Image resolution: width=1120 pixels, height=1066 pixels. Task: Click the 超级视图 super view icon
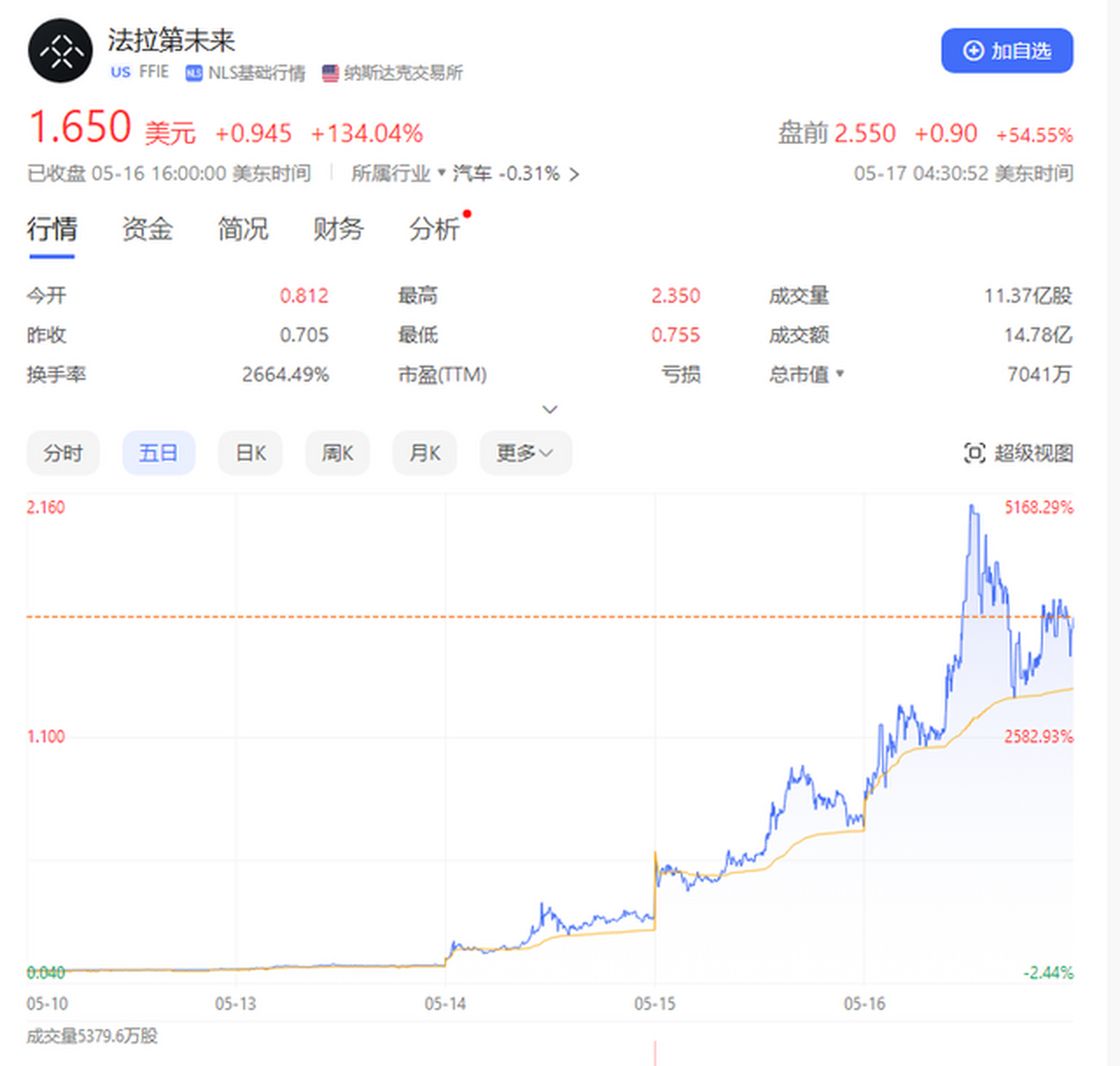(x=974, y=453)
